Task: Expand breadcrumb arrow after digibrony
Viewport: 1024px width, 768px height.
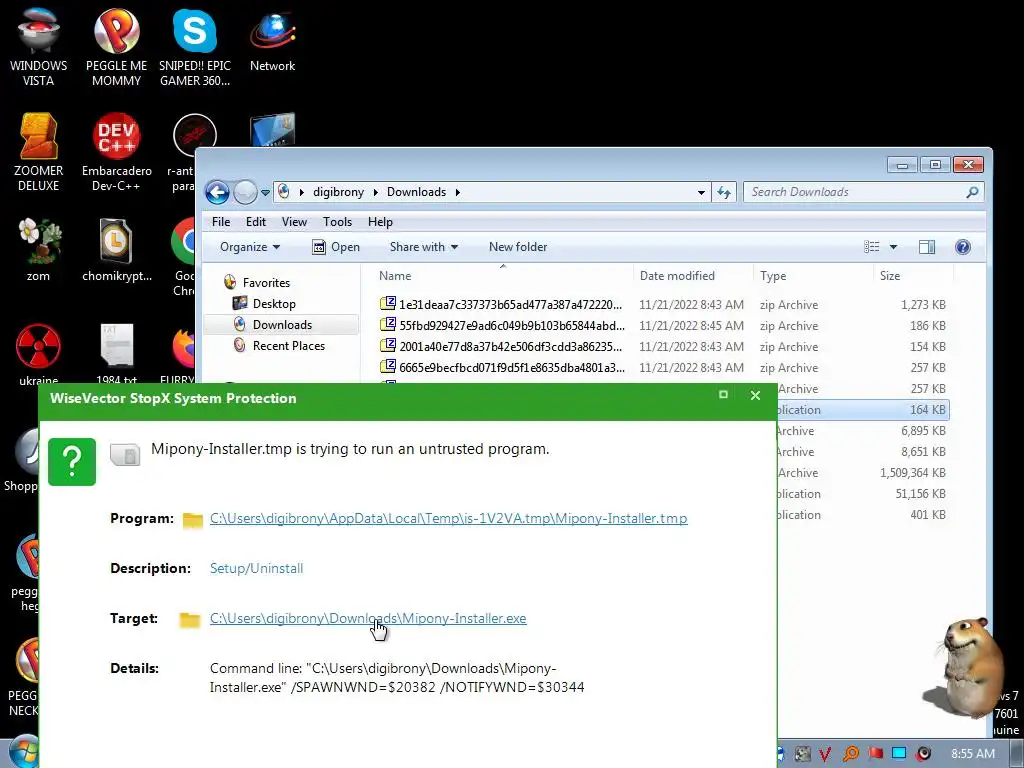Action: point(376,192)
